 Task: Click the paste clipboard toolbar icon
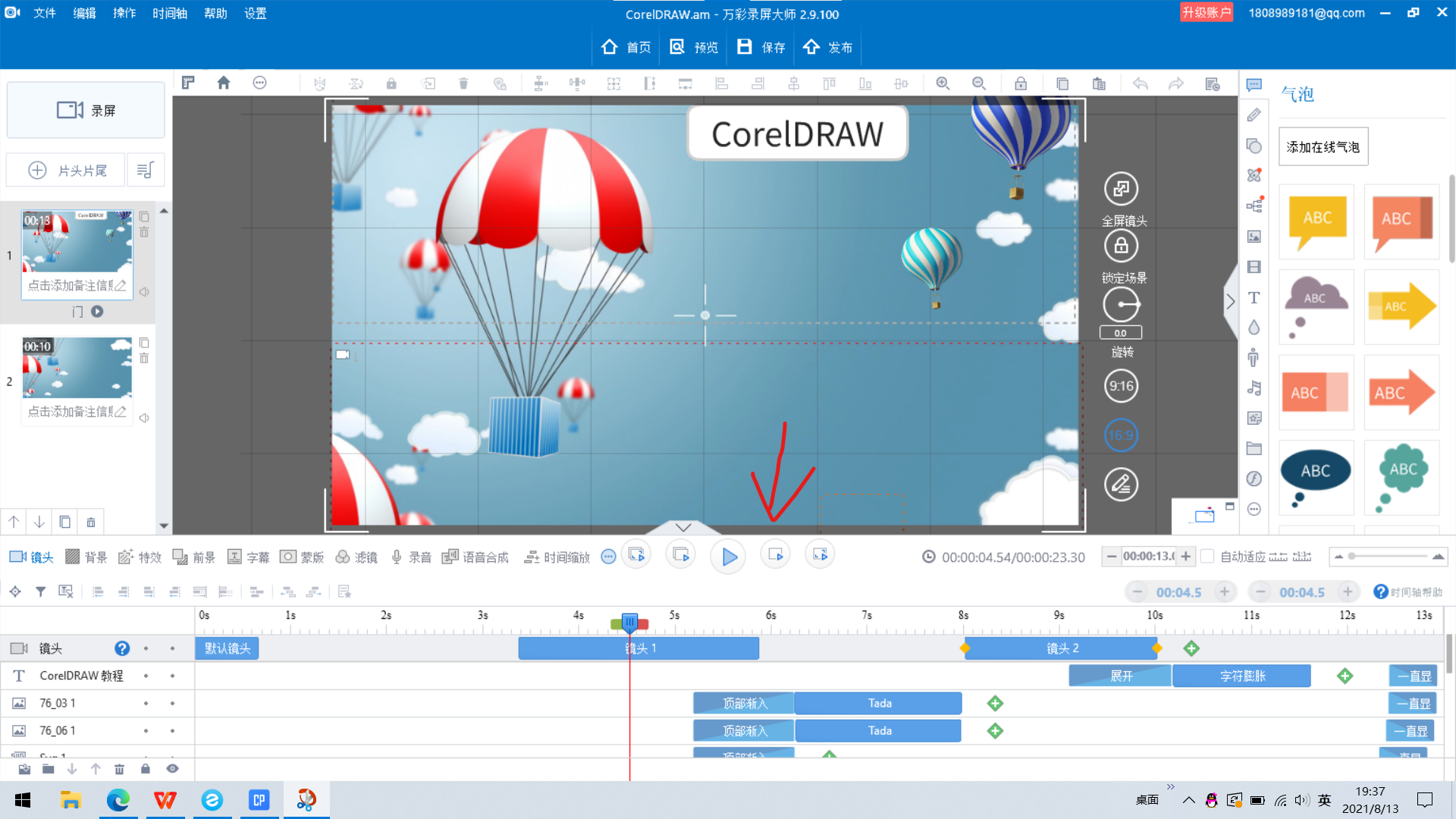(x=1099, y=83)
